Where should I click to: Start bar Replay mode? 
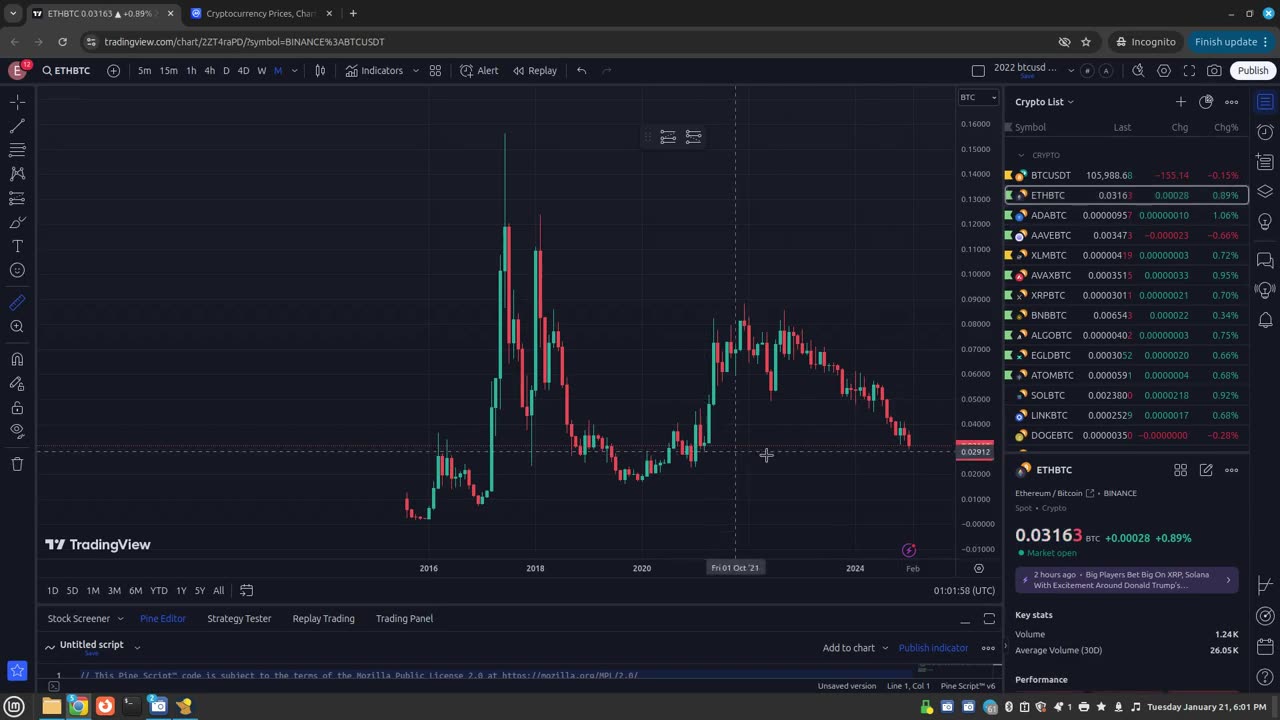coord(535,71)
